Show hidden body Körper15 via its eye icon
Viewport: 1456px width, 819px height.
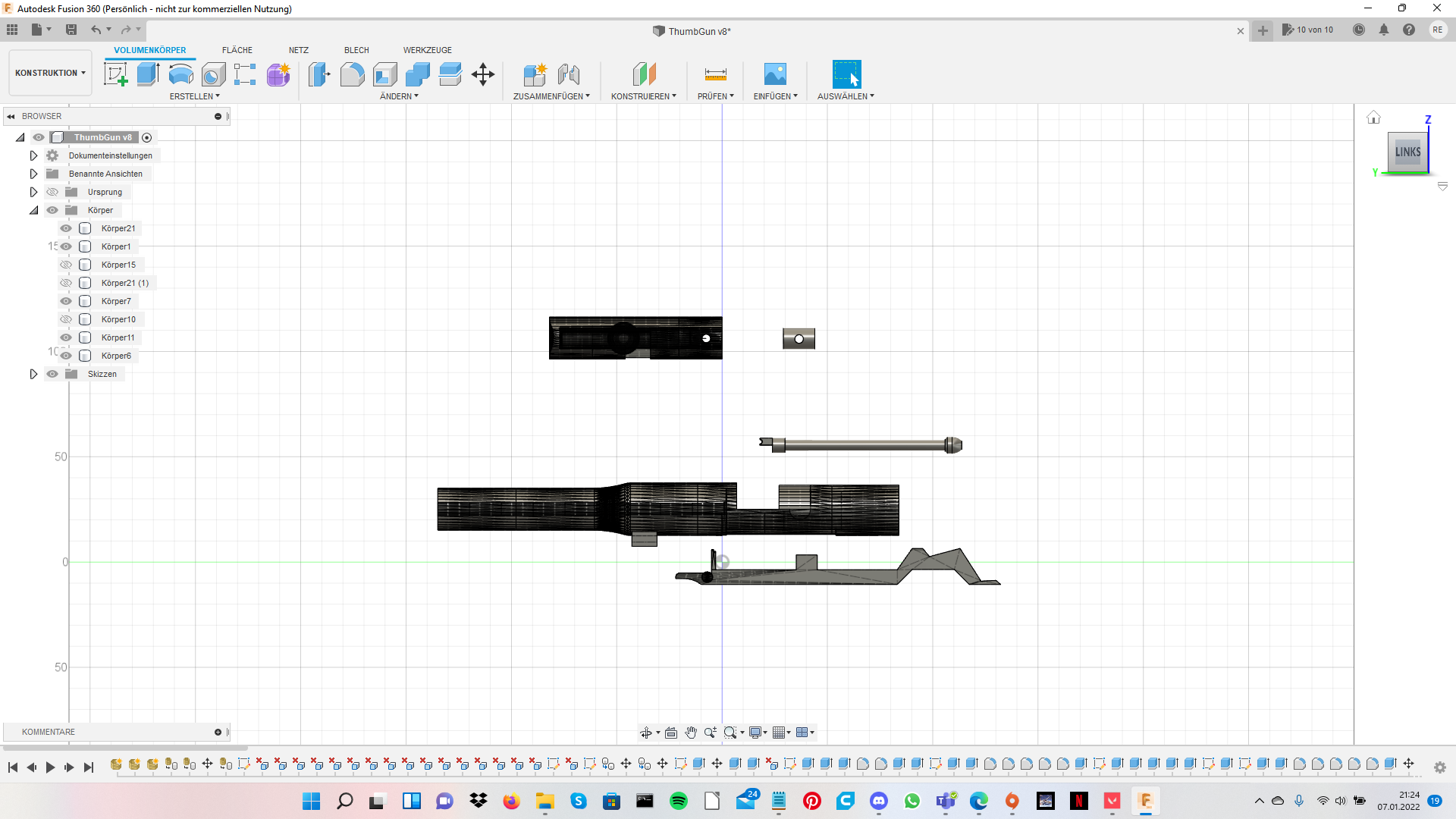click(66, 265)
